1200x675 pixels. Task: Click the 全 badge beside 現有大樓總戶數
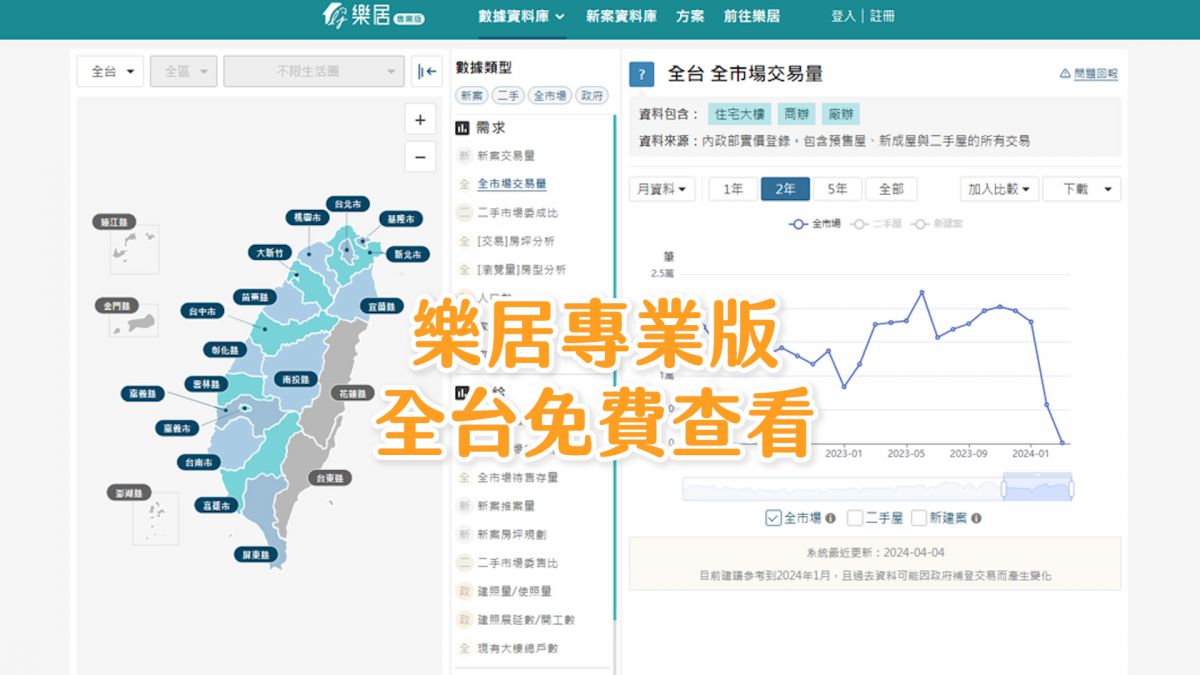click(x=464, y=648)
